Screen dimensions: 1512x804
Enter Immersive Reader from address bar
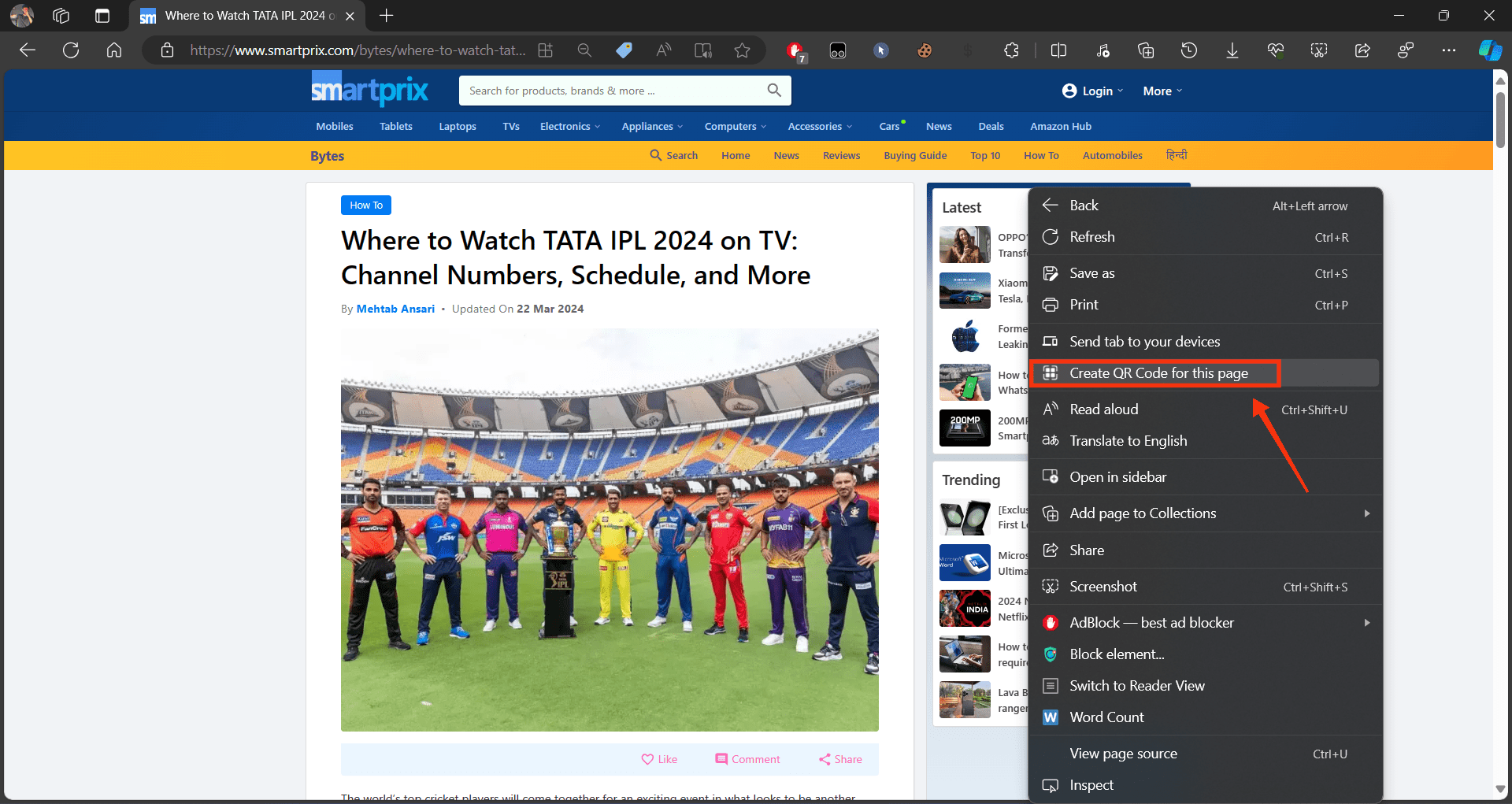[703, 50]
